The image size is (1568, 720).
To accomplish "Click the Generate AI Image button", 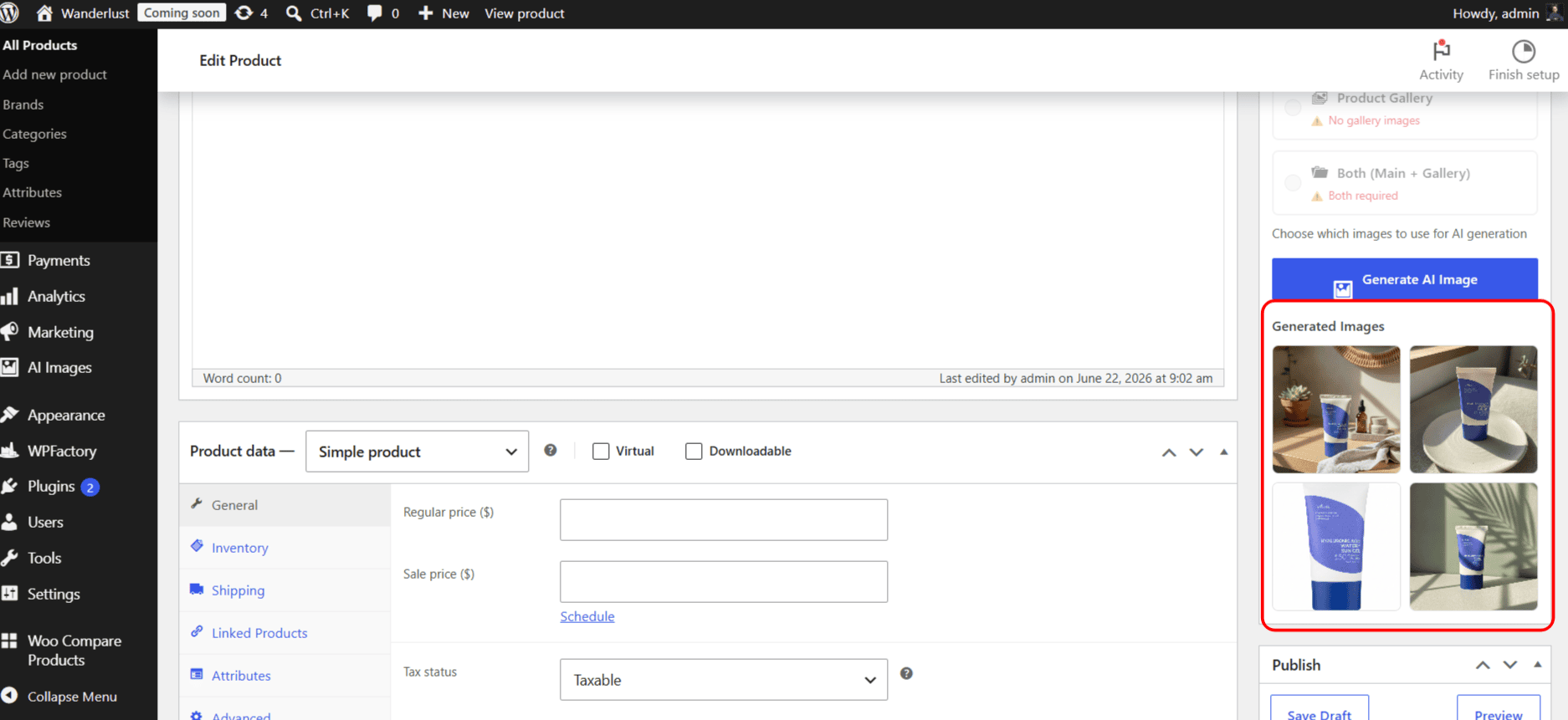I will tap(1405, 279).
